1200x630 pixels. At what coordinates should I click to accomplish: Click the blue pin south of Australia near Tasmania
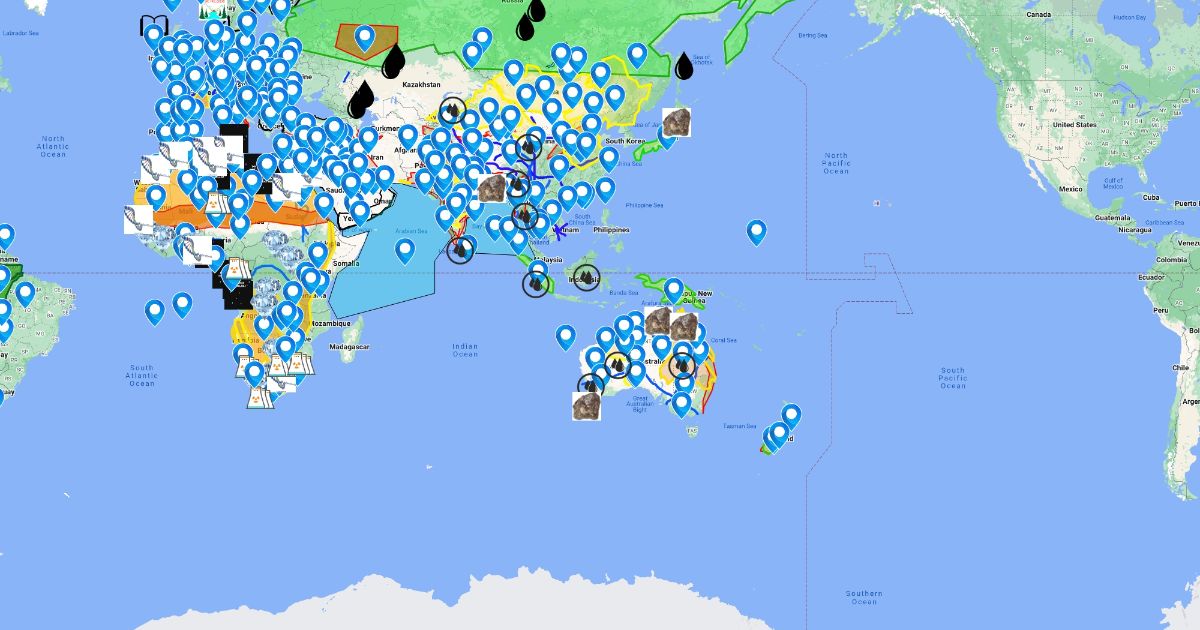tap(682, 404)
